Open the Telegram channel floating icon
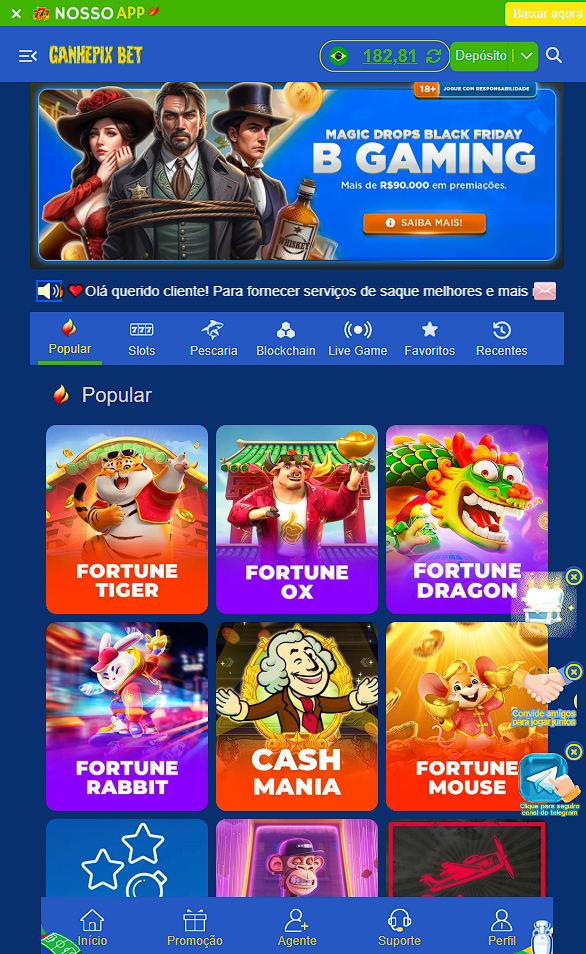 point(548,784)
